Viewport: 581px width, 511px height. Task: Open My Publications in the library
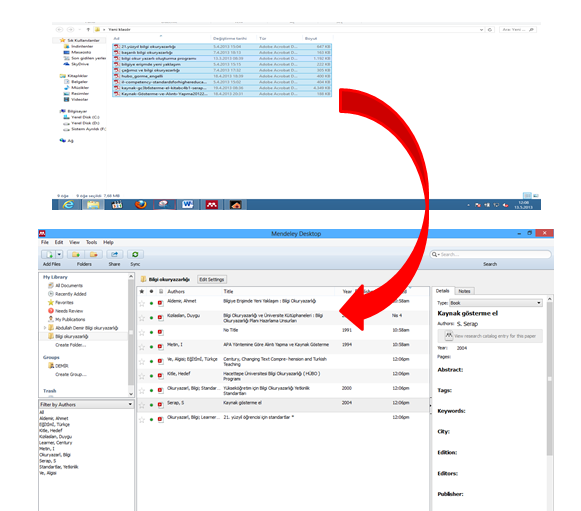[70, 319]
